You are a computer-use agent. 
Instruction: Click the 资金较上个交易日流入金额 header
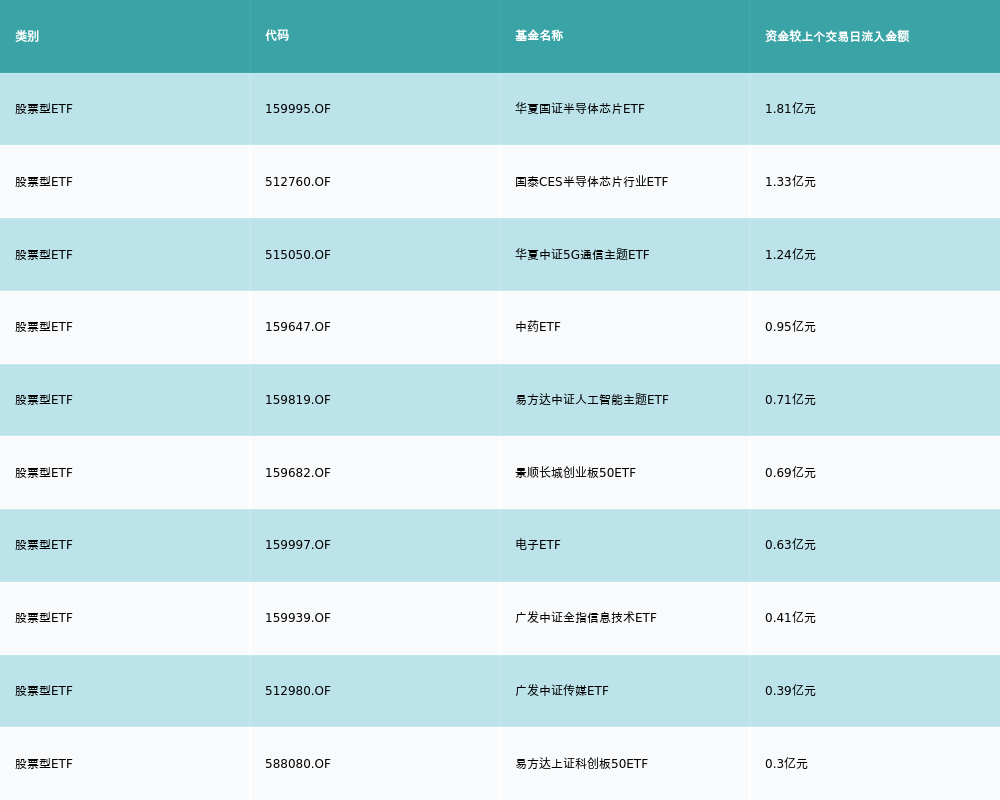837,36
